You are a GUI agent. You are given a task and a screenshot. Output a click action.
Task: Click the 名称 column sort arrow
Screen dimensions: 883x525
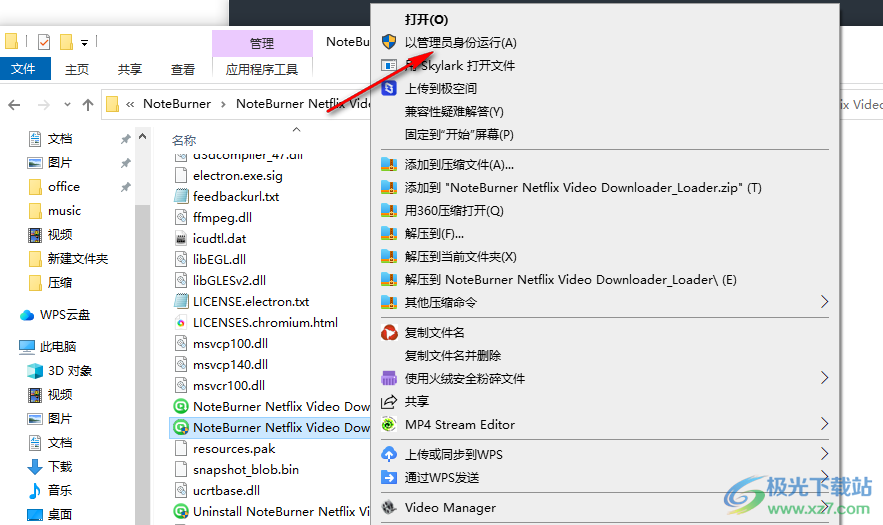[297, 130]
